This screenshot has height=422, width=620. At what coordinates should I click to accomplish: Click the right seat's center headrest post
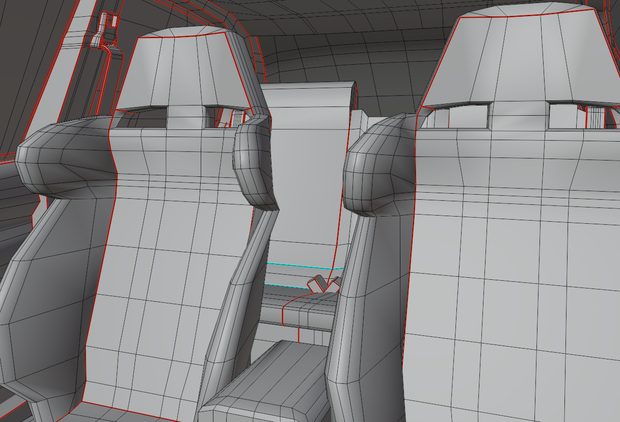[518, 115]
